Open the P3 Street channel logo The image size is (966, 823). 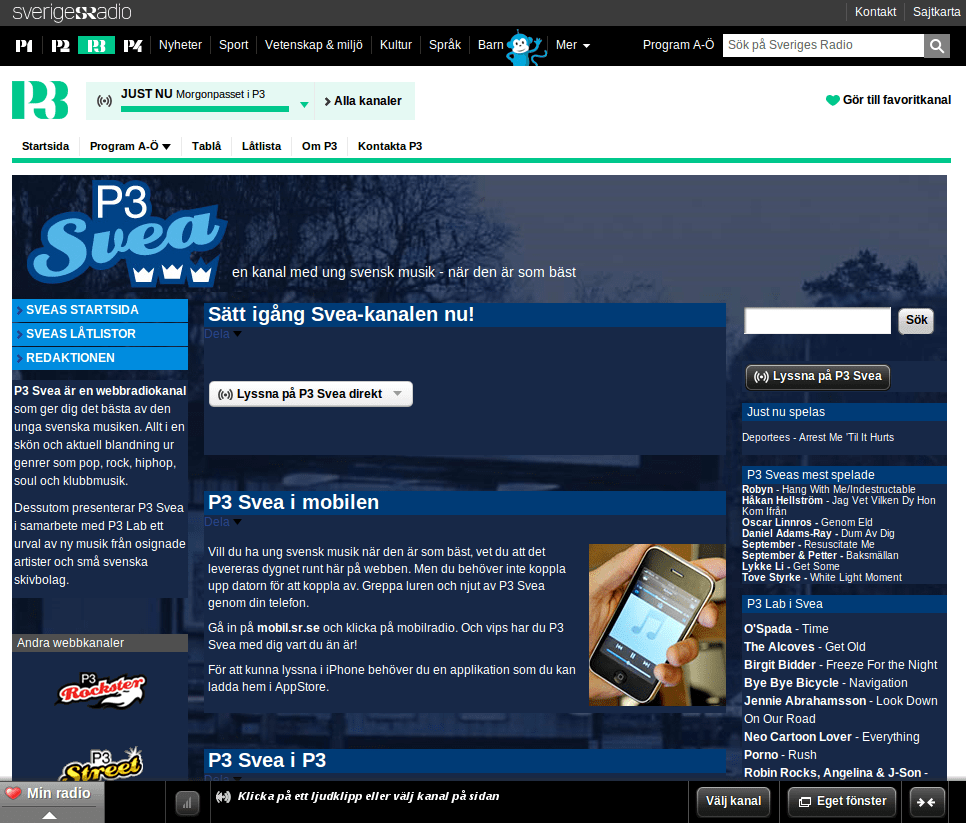(x=101, y=764)
